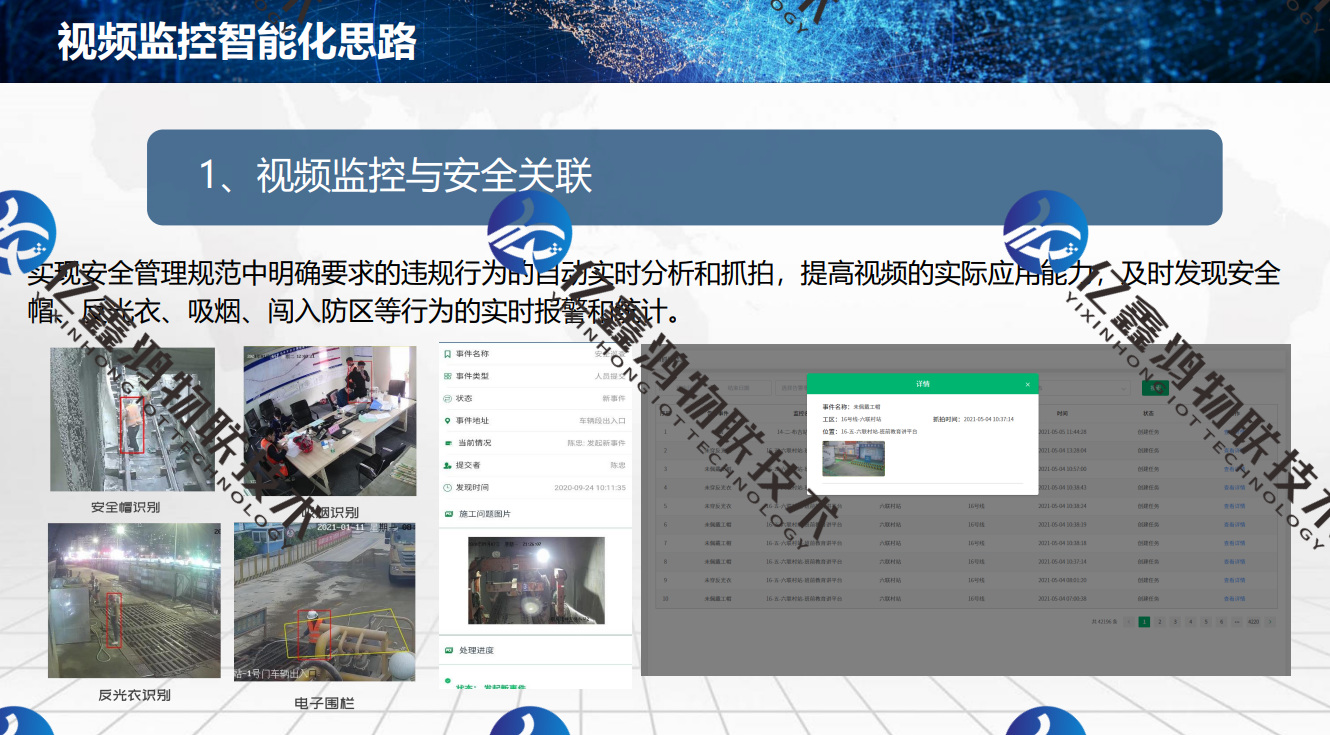Open the 反光衣识别 night camera image
This screenshot has width=1330, height=735.
click(x=134, y=600)
